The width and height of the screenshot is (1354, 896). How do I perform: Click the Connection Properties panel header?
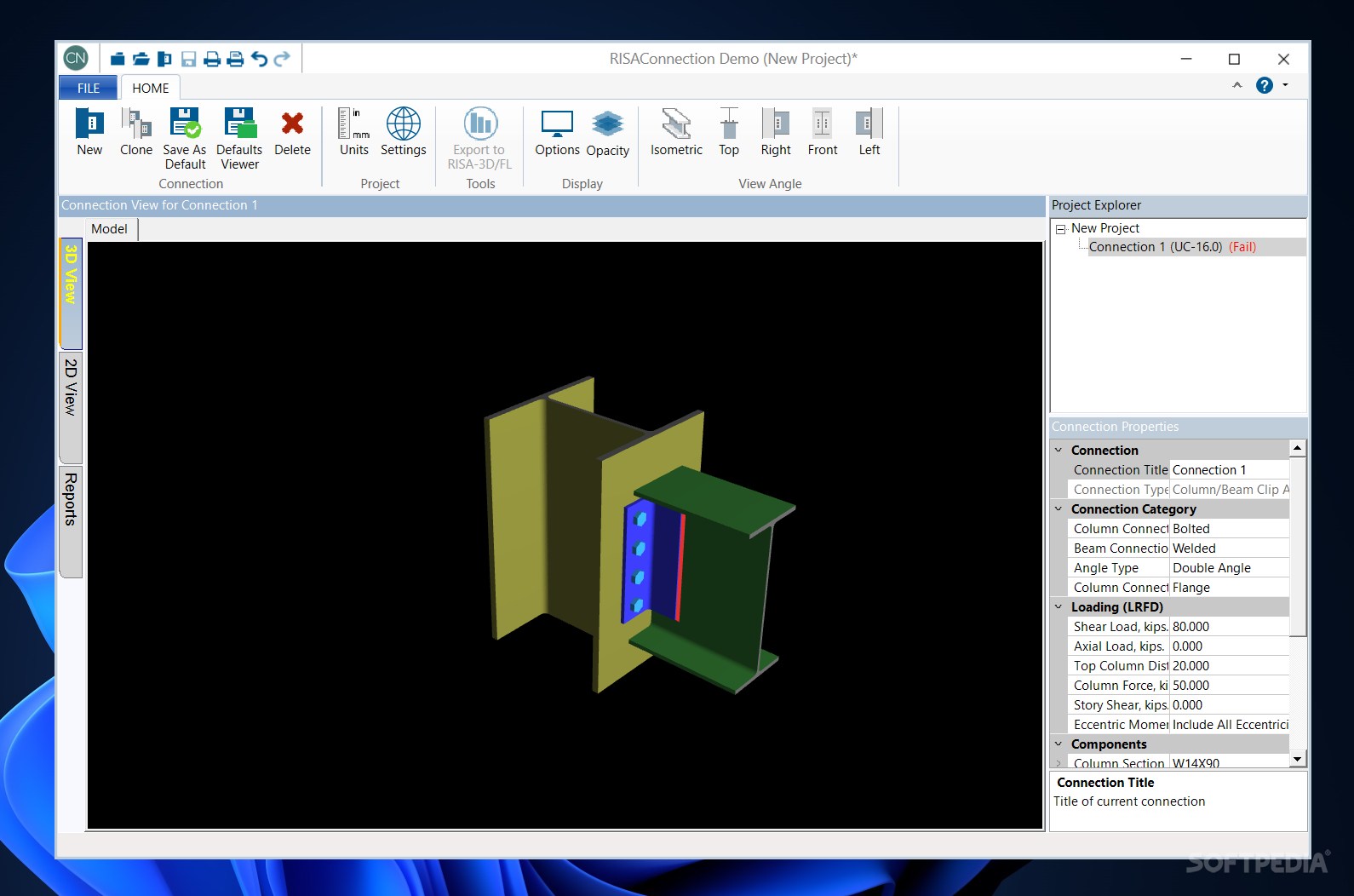pyautogui.click(x=1179, y=427)
